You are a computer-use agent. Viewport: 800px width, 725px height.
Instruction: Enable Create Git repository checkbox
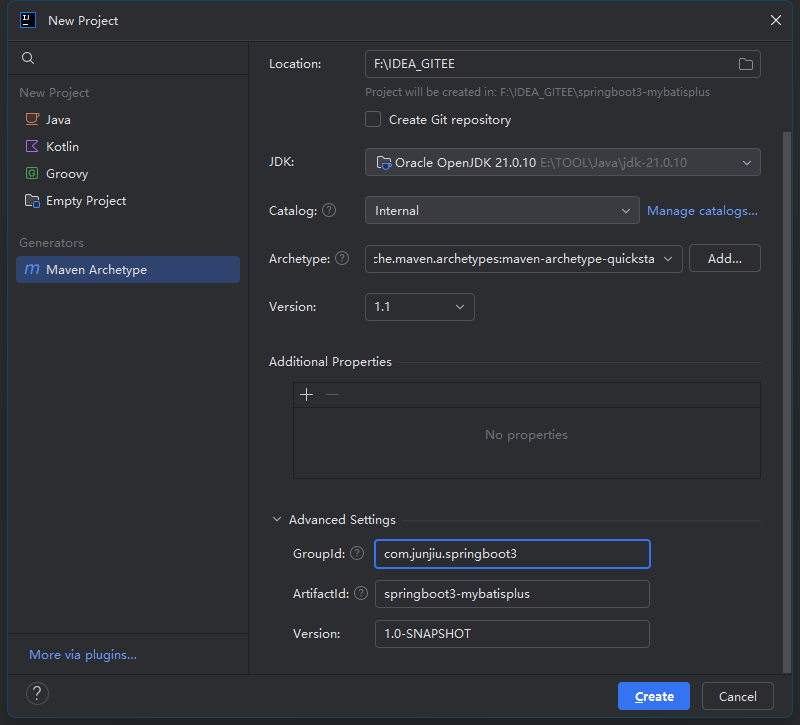[x=373, y=119]
